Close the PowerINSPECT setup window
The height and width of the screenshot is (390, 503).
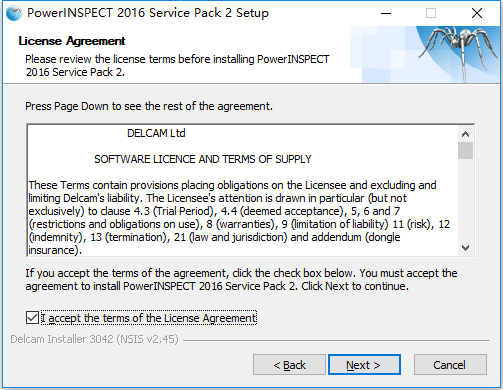[x=477, y=13]
